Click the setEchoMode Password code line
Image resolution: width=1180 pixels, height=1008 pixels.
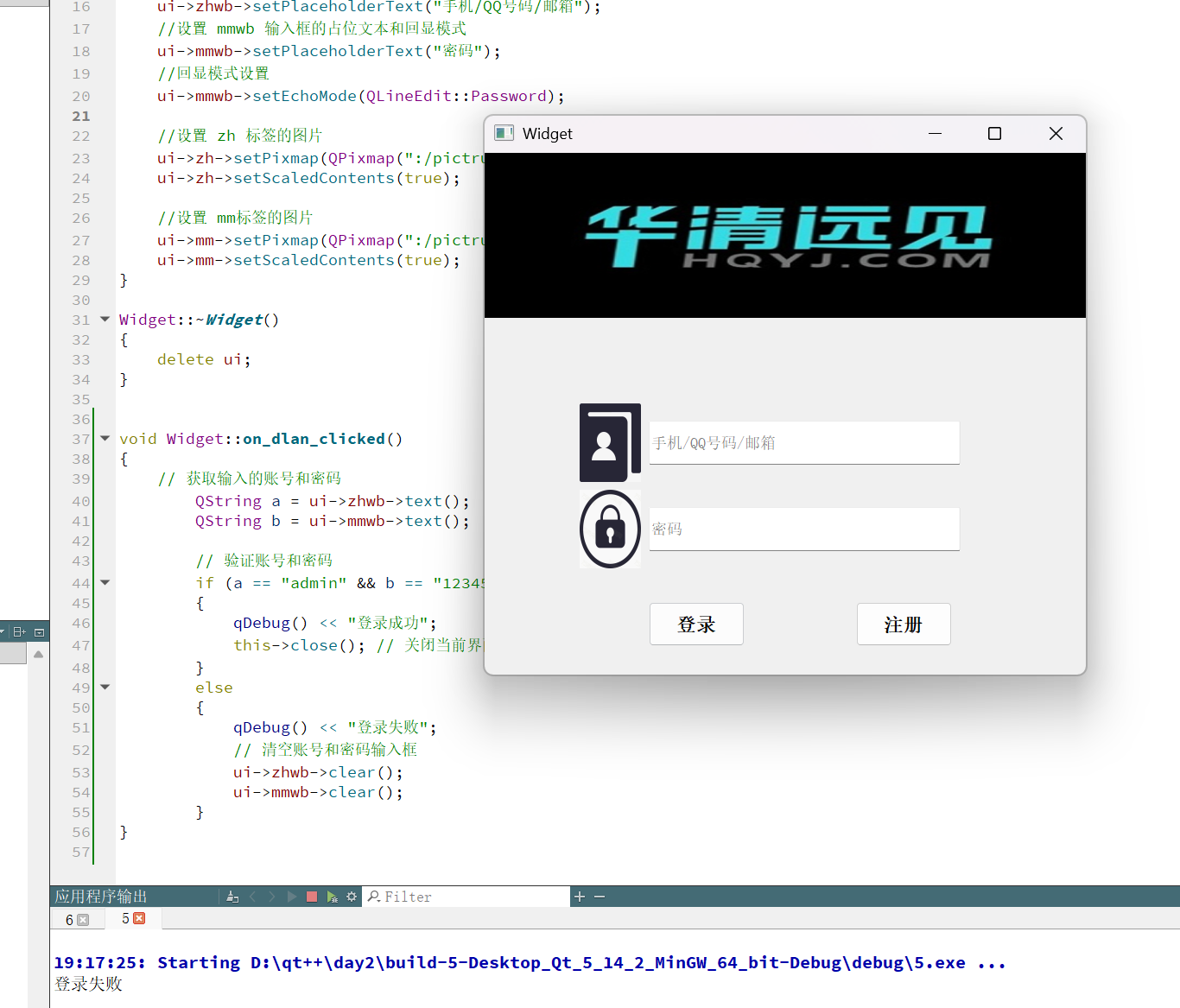point(361,96)
